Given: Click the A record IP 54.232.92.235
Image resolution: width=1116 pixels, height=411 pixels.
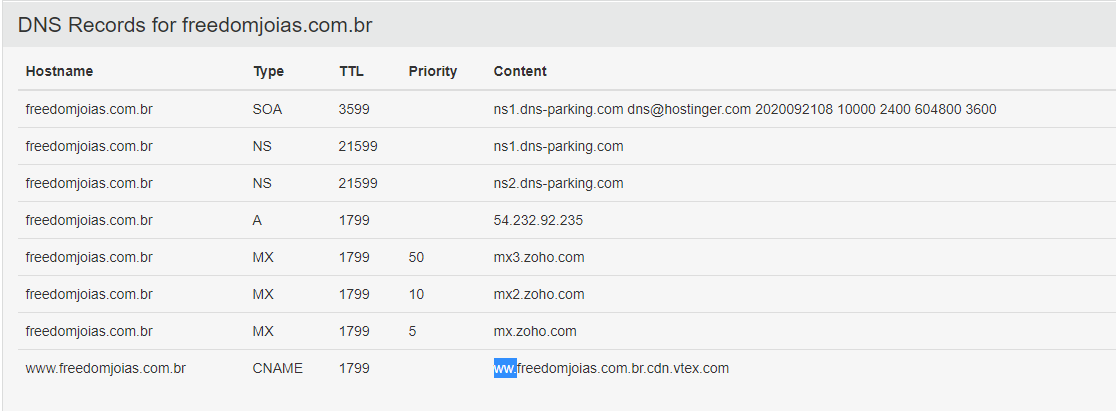Looking at the screenshot, I should click(x=538, y=221).
